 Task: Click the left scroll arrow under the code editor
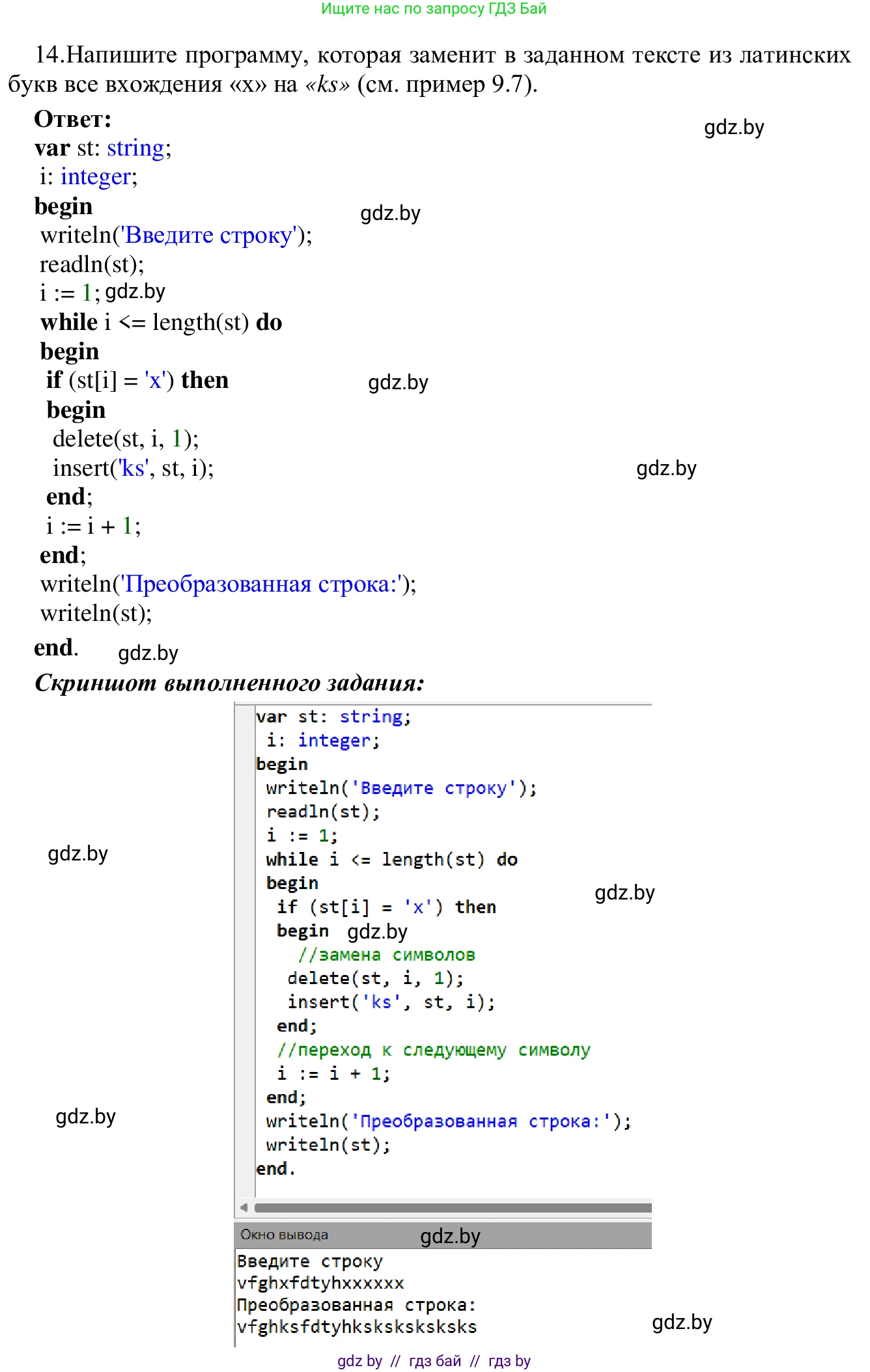244,1208
